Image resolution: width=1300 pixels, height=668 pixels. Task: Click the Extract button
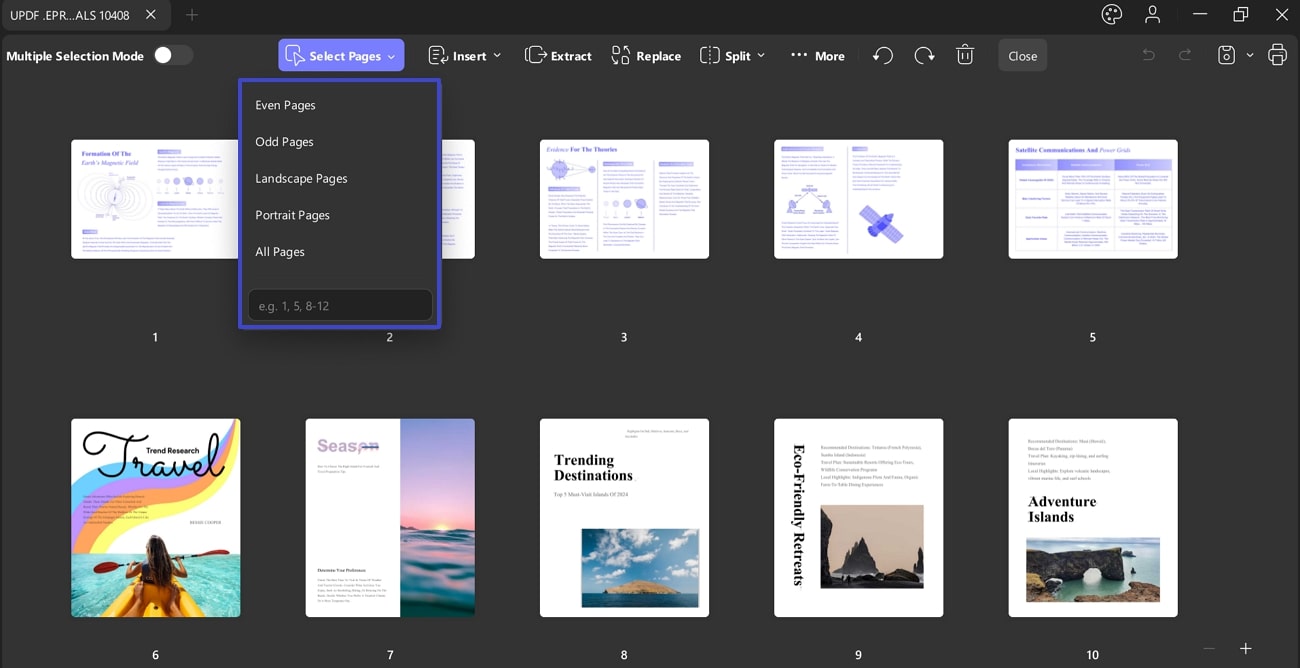point(558,56)
